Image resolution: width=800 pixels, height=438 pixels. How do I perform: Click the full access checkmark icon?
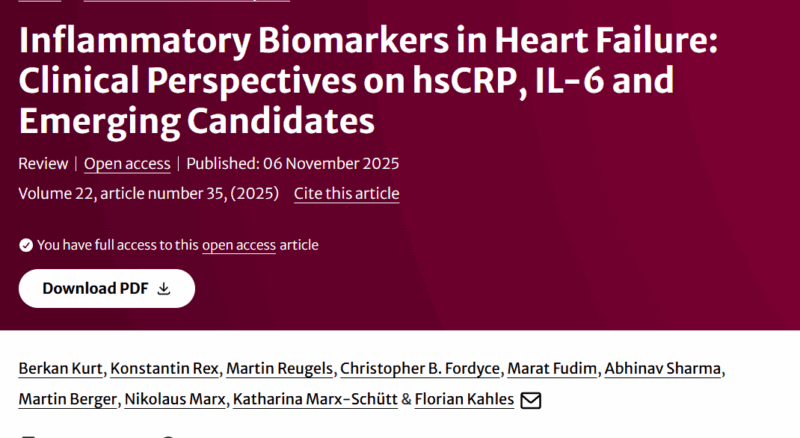pyautogui.click(x=25, y=245)
